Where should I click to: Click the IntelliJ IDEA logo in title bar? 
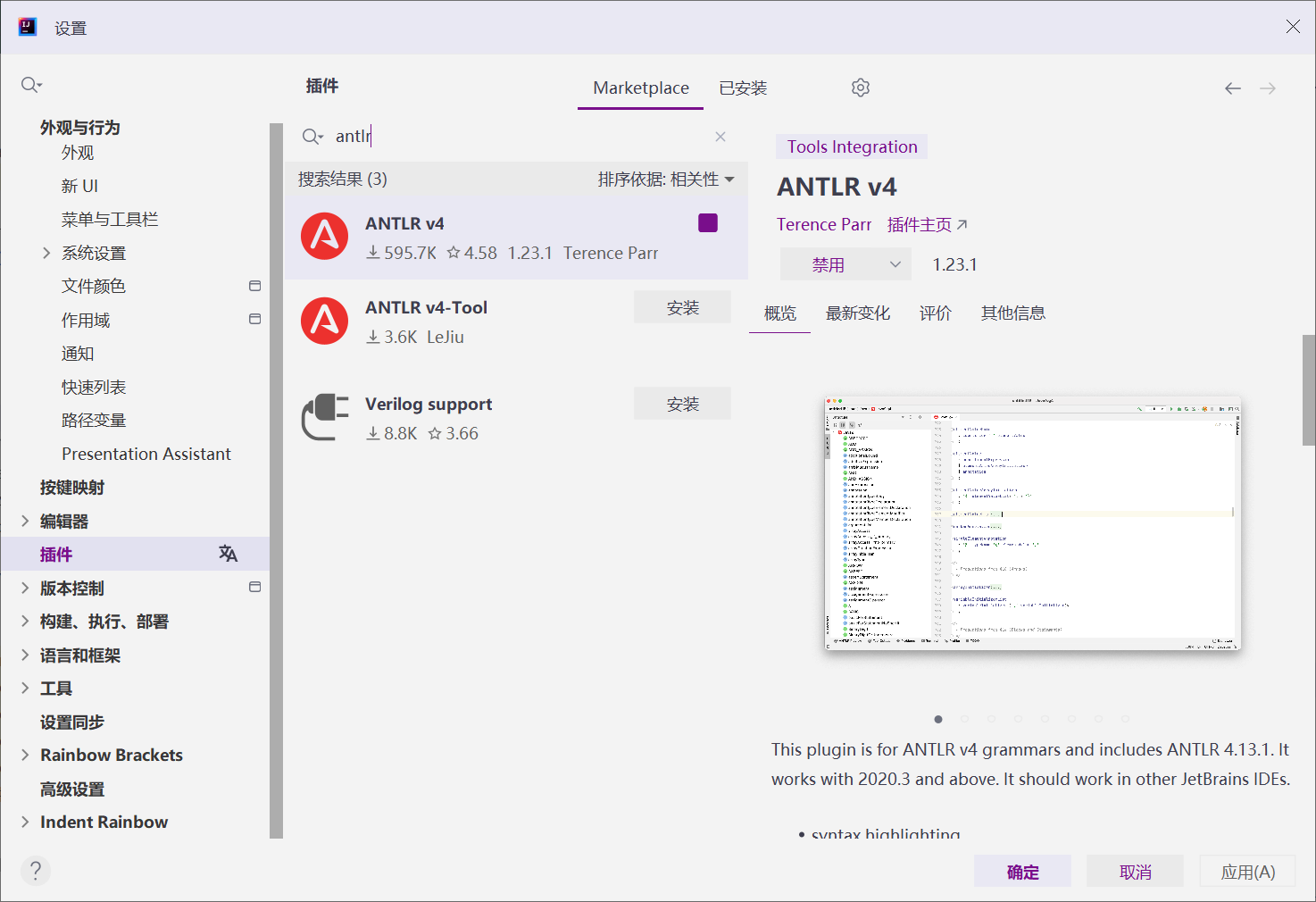[x=28, y=27]
